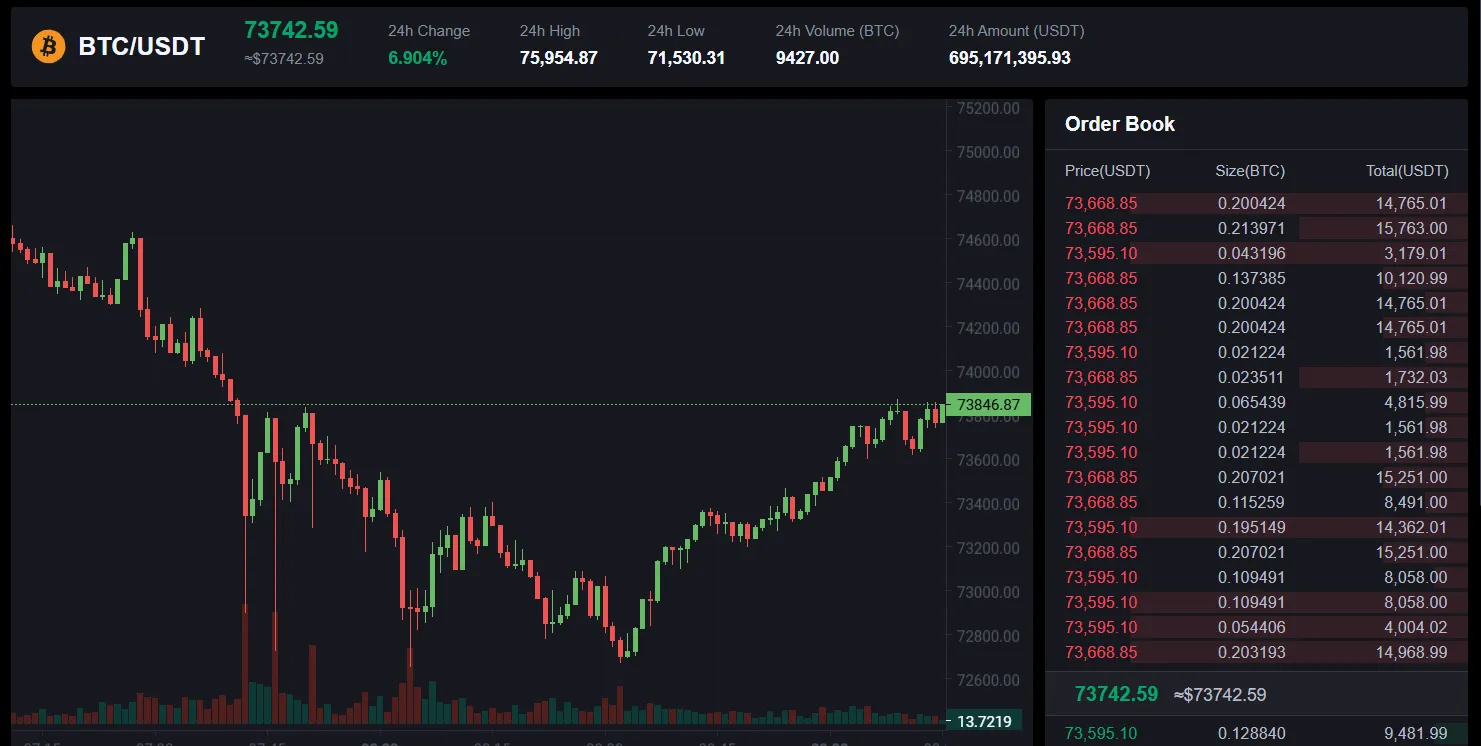Image resolution: width=1481 pixels, height=746 pixels.
Task: Click the Order Book panel title
Action: point(1119,124)
